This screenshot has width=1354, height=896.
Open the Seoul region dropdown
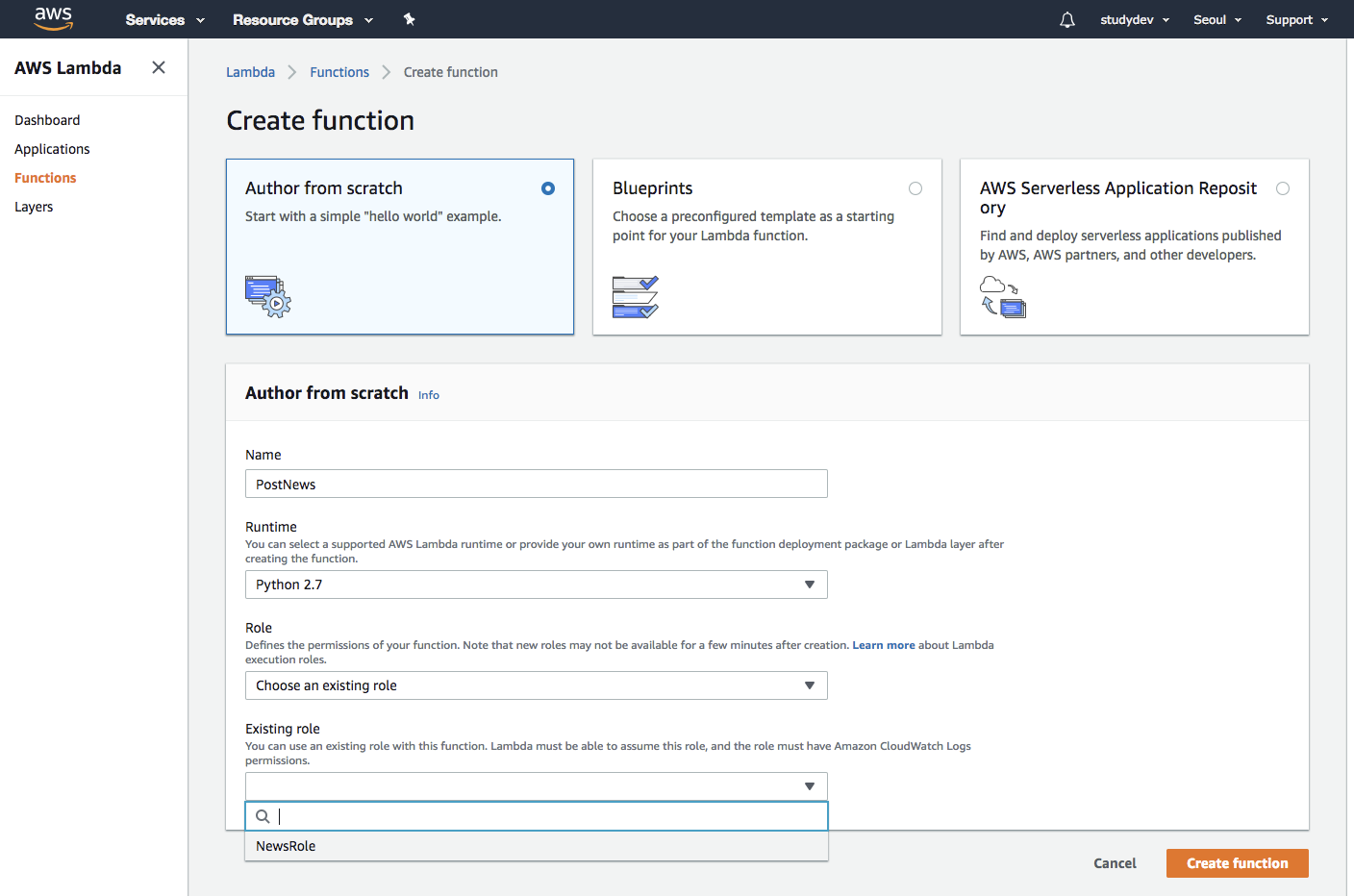tap(1217, 19)
